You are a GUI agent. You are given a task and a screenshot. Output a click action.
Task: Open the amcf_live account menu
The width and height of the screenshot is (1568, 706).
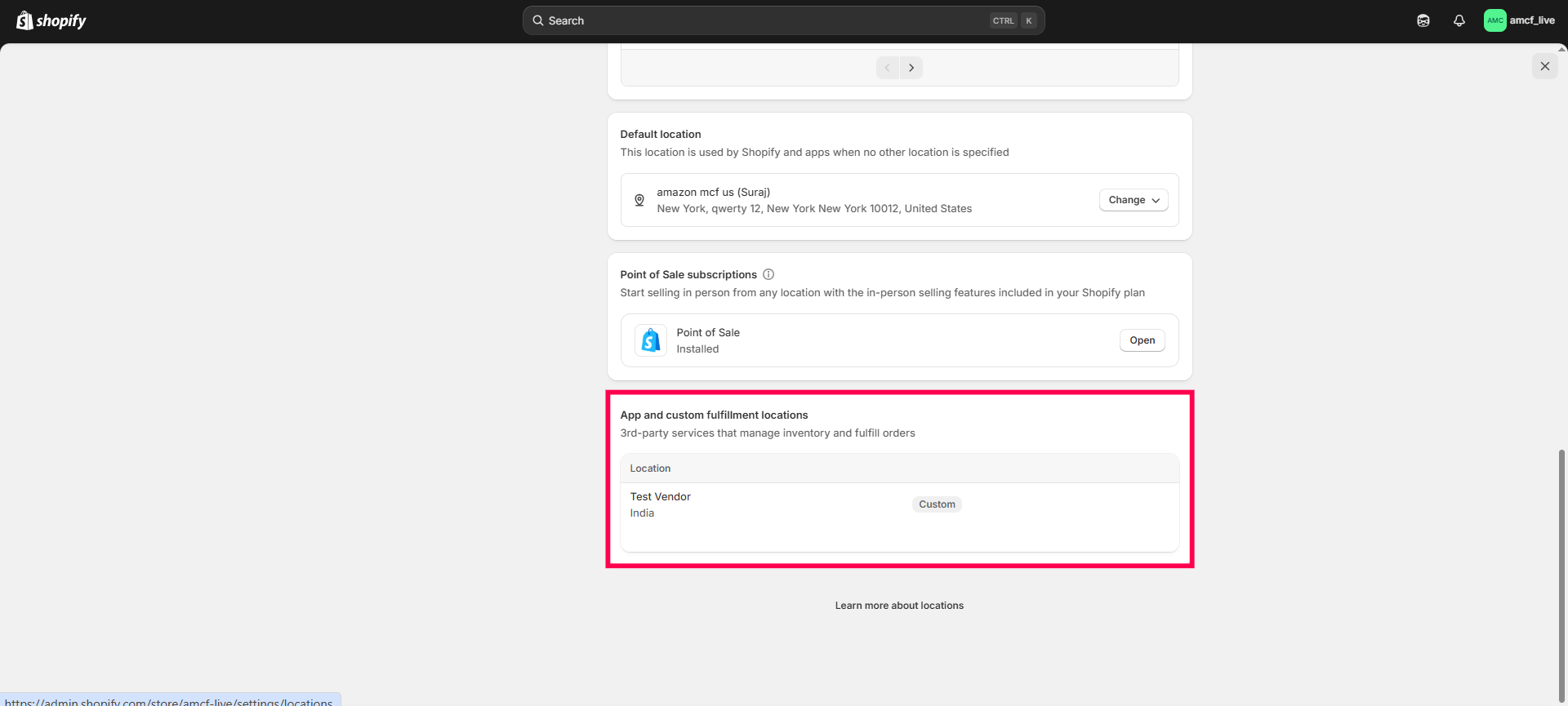click(x=1531, y=20)
